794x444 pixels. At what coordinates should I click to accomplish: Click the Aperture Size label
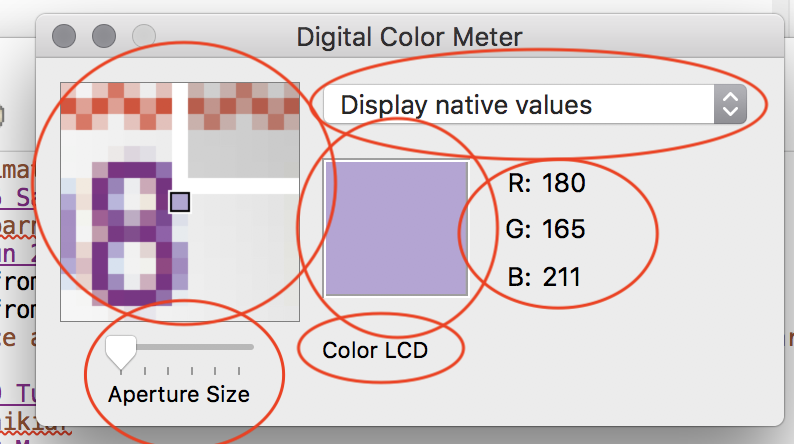click(x=179, y=393)
